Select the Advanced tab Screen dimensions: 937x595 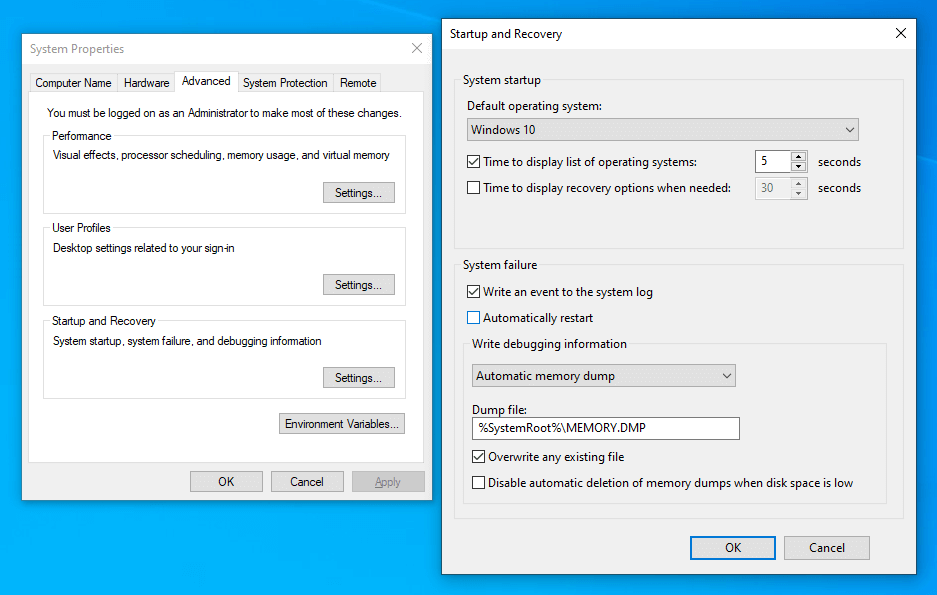[x=206, y=81]
